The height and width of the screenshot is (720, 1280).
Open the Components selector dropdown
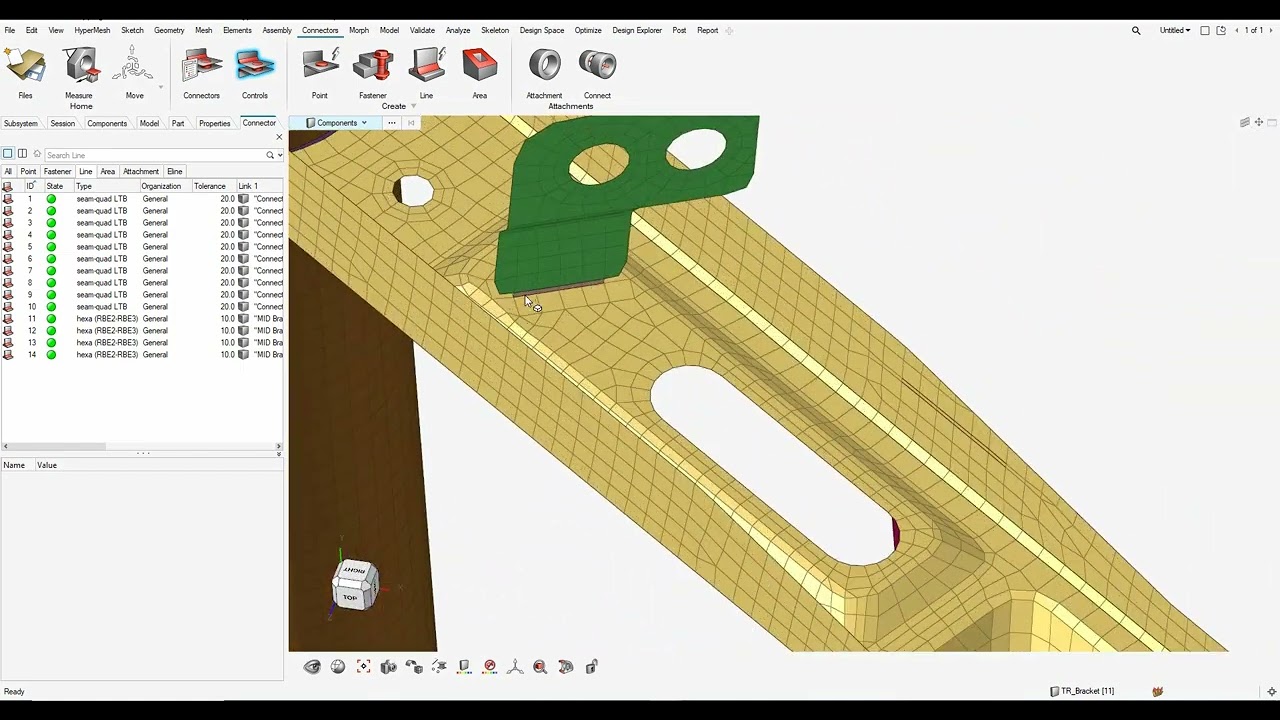[x=337, y=123]
